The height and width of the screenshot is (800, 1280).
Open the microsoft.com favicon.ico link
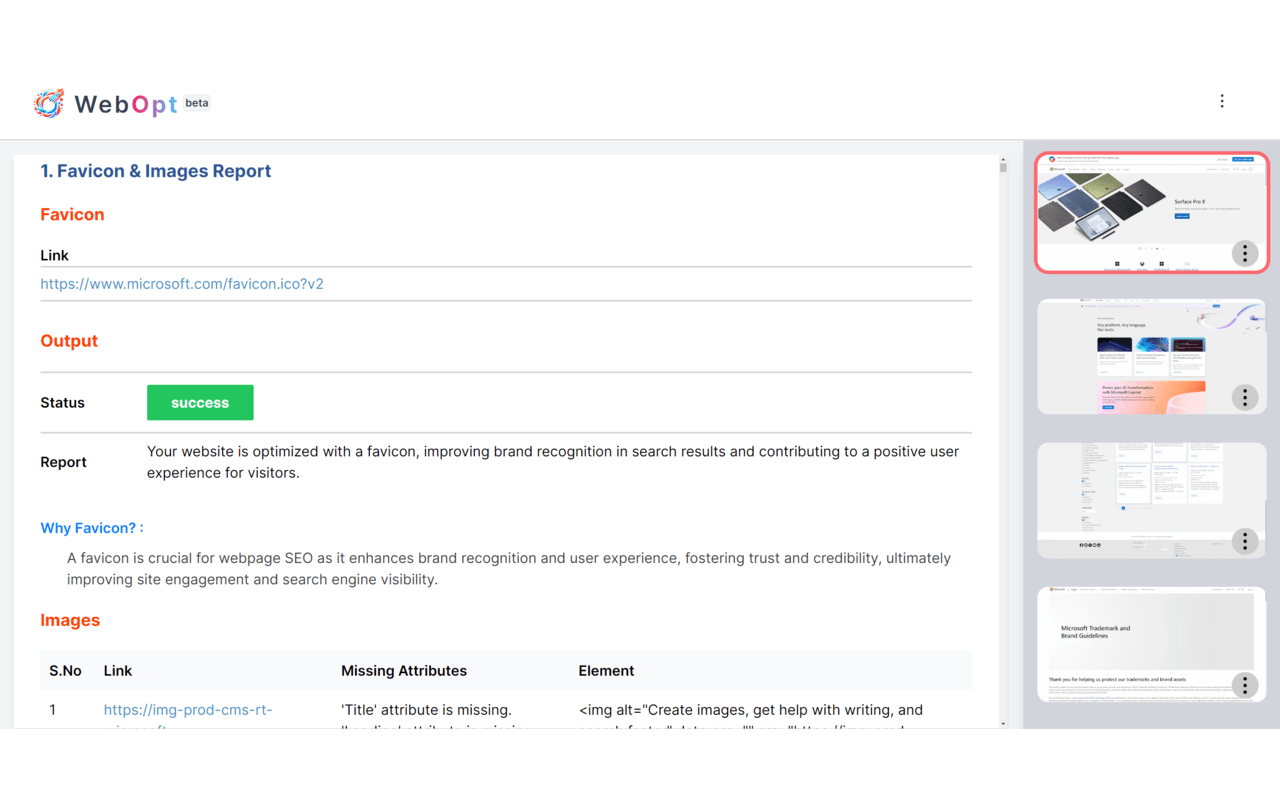pos(182,284)
